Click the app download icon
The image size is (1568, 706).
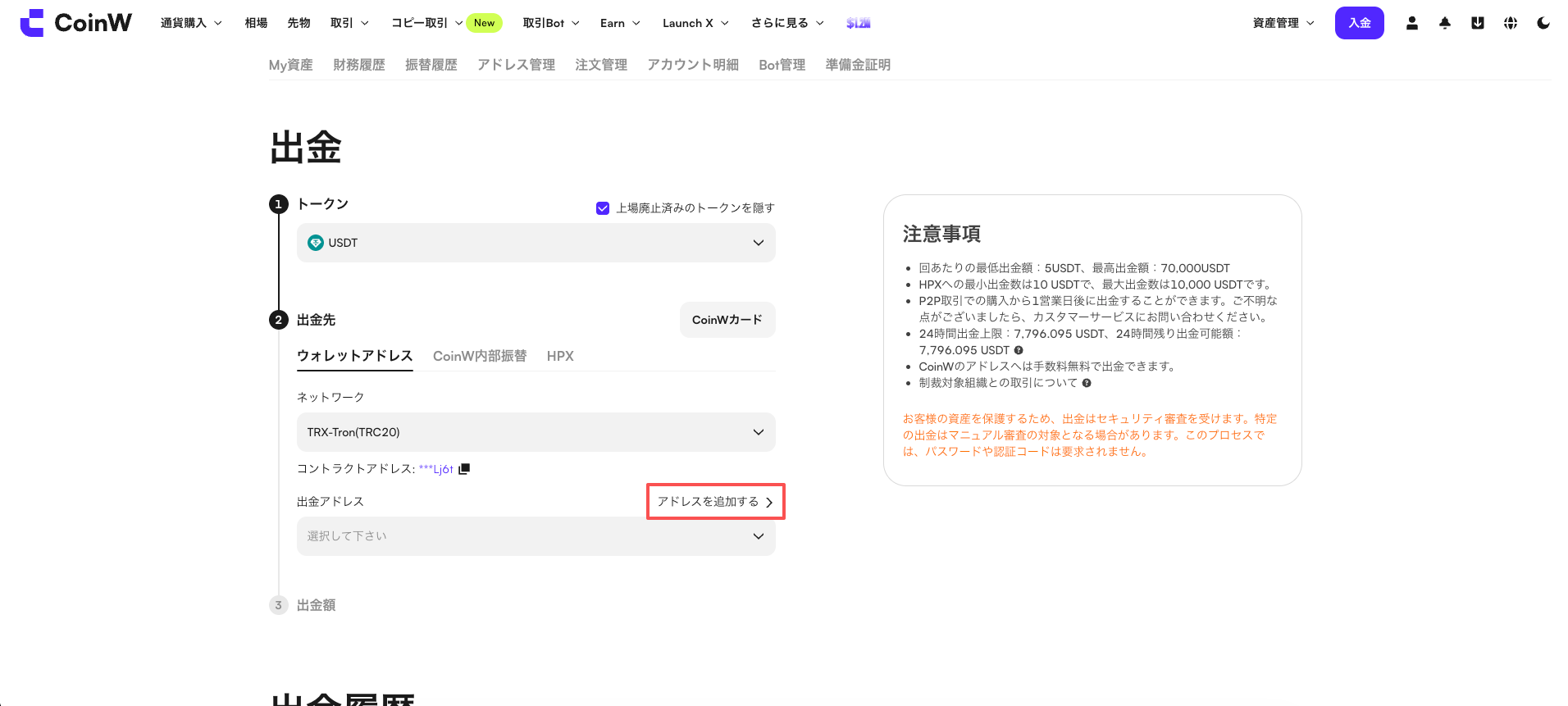pos(1478,23)
